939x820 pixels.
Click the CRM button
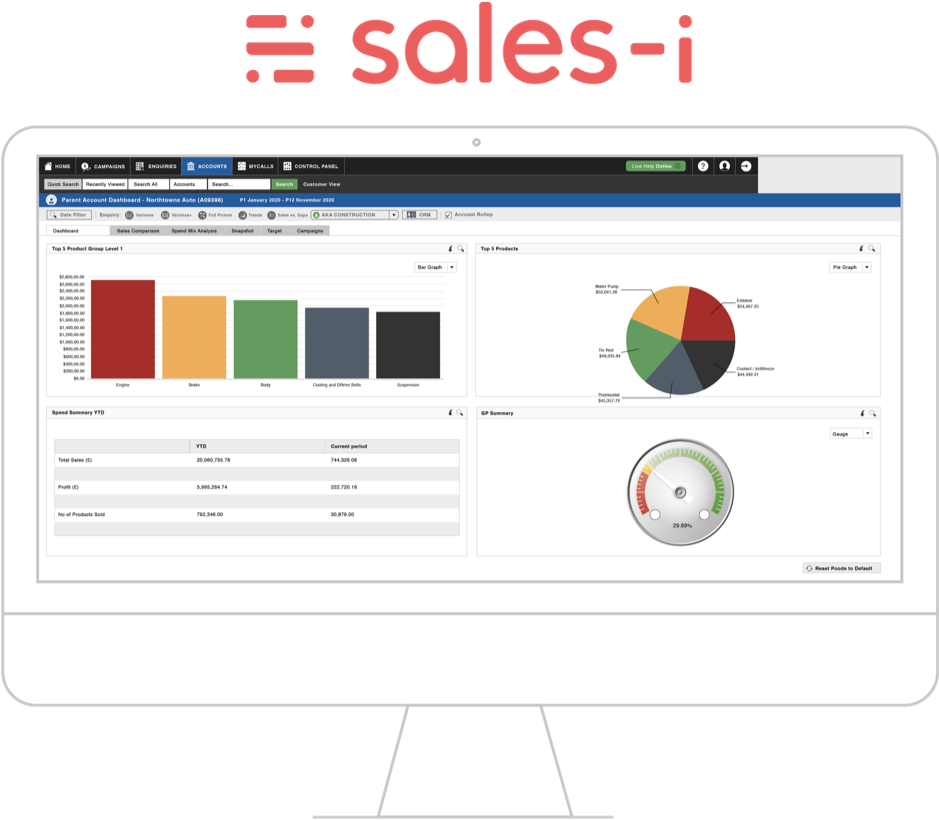tap(420, 215)
